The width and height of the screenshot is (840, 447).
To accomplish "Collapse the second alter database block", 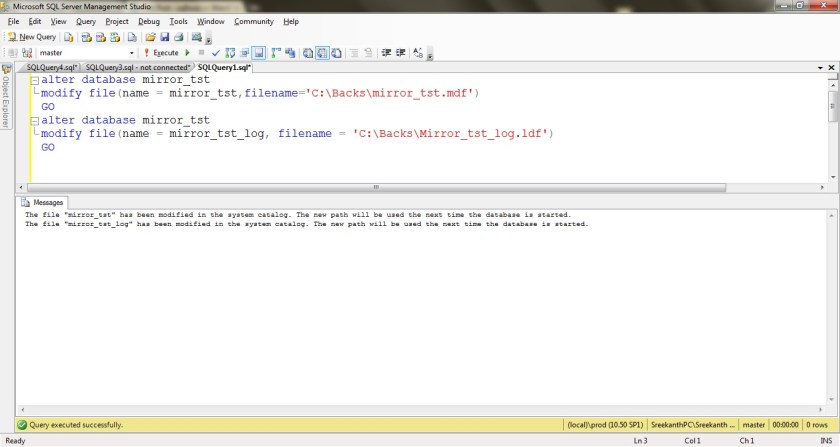I will [34, 120].
